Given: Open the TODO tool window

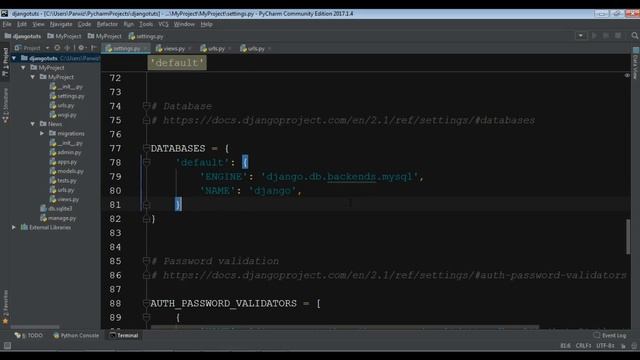Looking at the screenshot, I should click(x=29, y=336).
